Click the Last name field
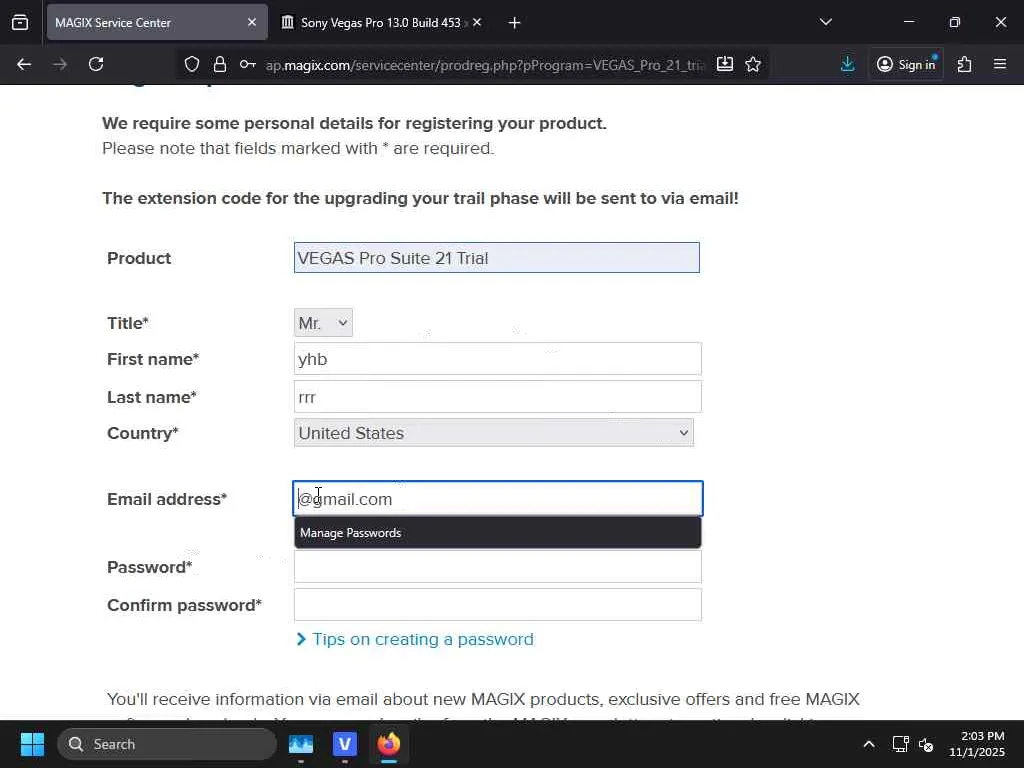This screenshot has height=768, width=1024. (x=498, y=397)
